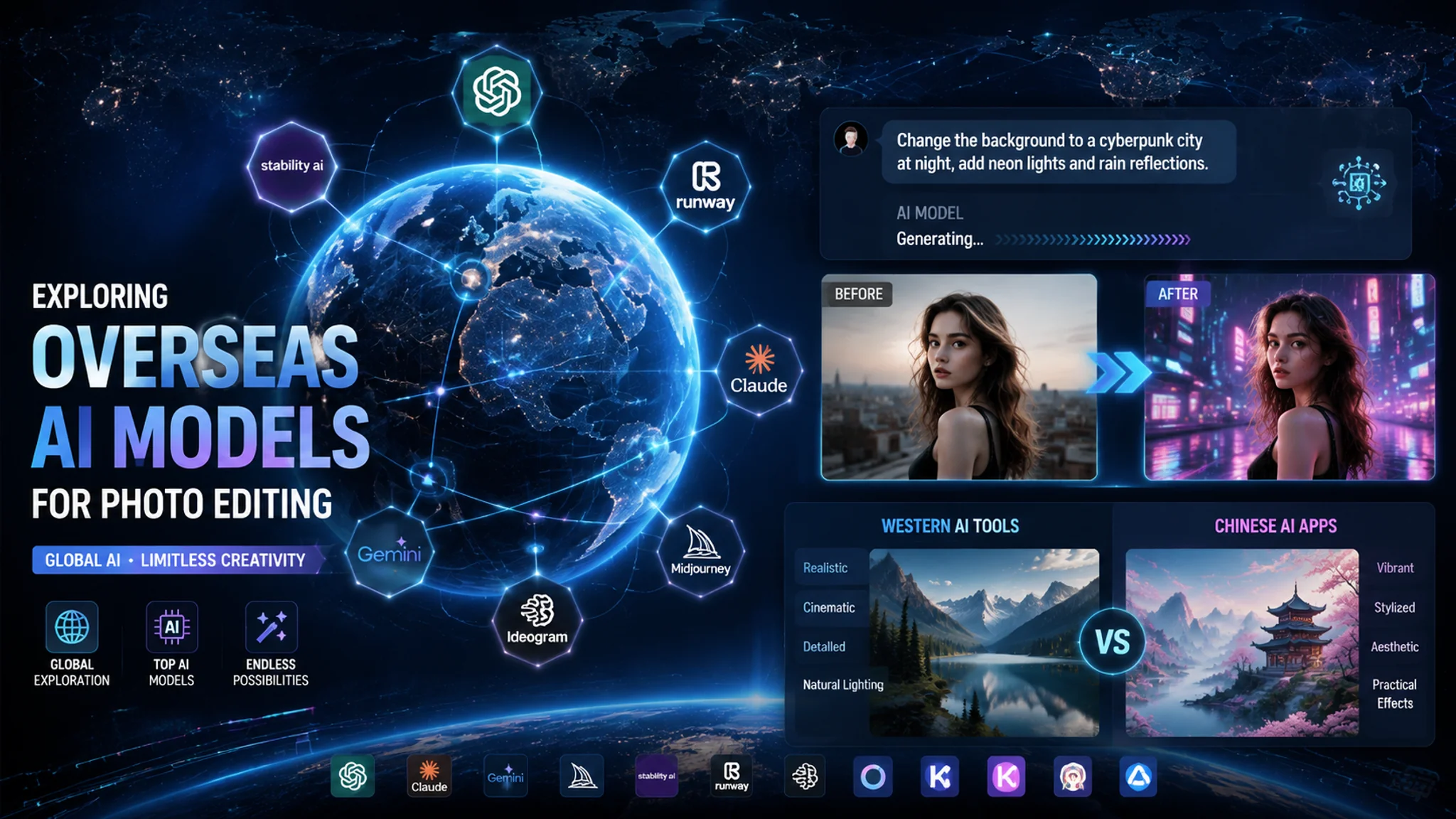Image resolution: width=1456 pixels, height=819 pixels.
Task: Click the GLOBAL EXPLORATION caption
Action: click(x=72, y=673)
